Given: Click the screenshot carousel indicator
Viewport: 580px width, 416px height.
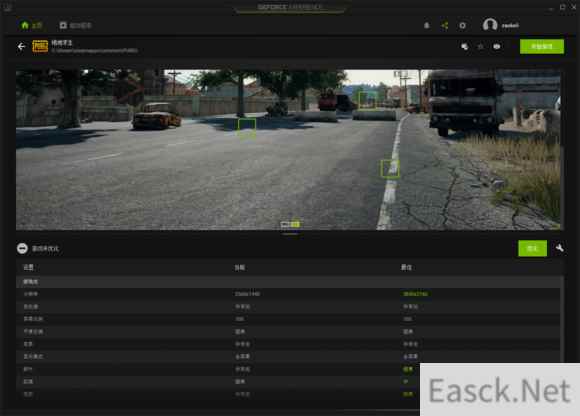Looking at the screenshot, I should 290,224.
